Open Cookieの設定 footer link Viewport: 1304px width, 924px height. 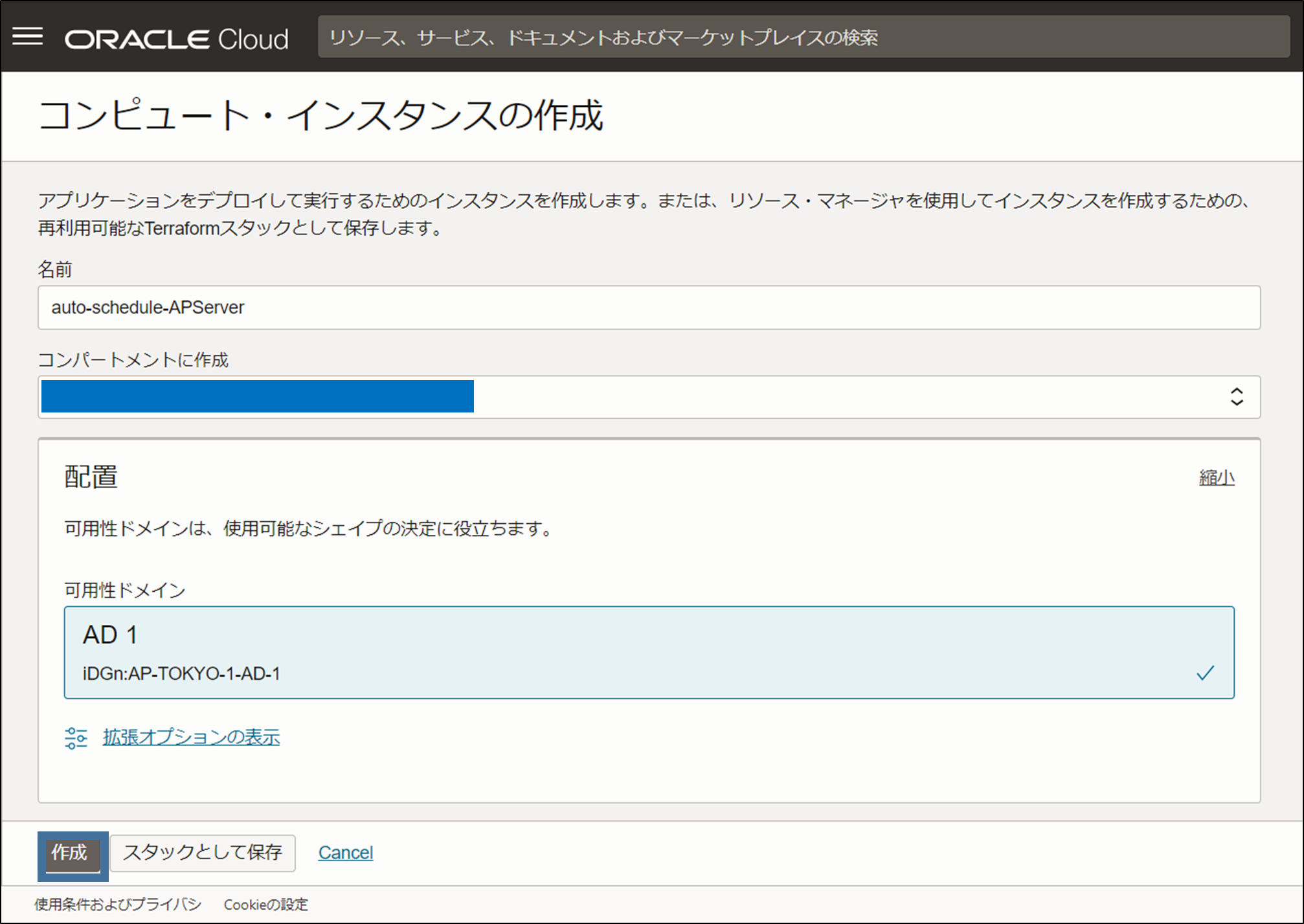pyautogui.click(x=265, y=904)
